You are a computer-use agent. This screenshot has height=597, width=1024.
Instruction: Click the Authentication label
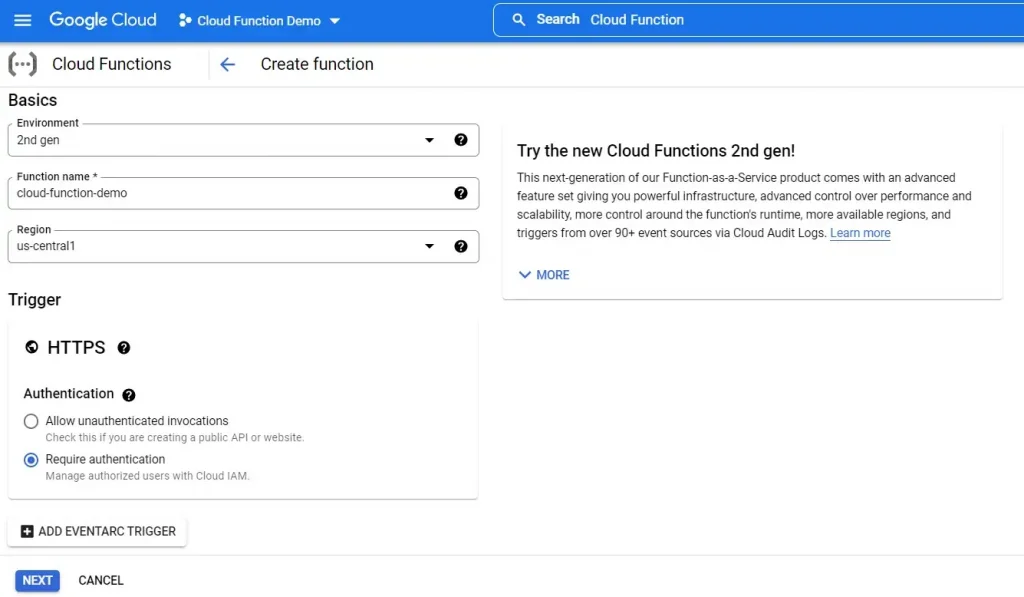click(69, 394)
